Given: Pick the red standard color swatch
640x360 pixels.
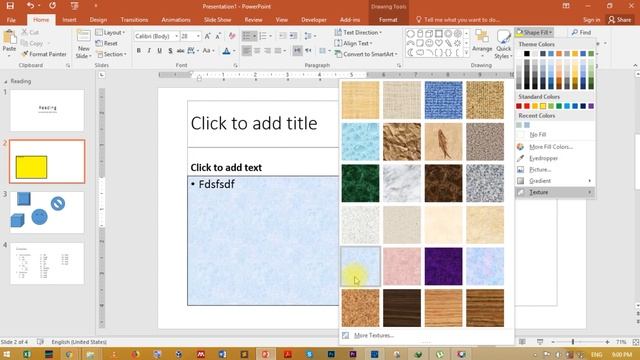Looking at the screenshot, I should click(x=527, y=106).
